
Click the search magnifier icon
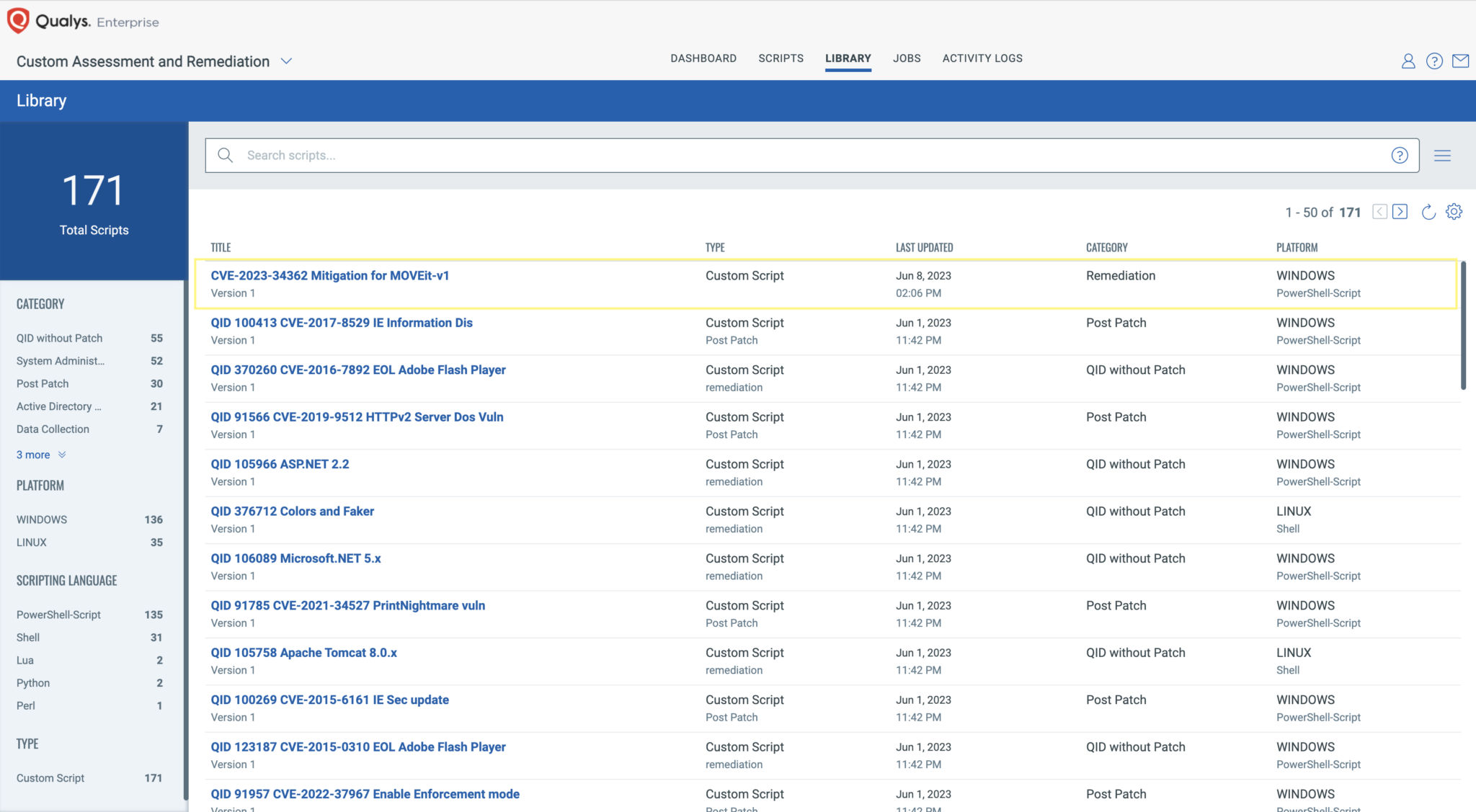pos(225,155)
